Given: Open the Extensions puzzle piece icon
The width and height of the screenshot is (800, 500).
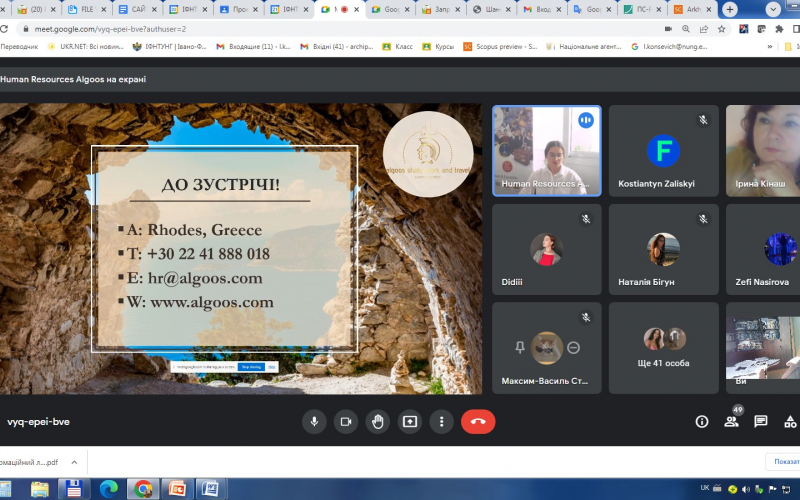Looking at the screenshot, I should coord(779,29).
